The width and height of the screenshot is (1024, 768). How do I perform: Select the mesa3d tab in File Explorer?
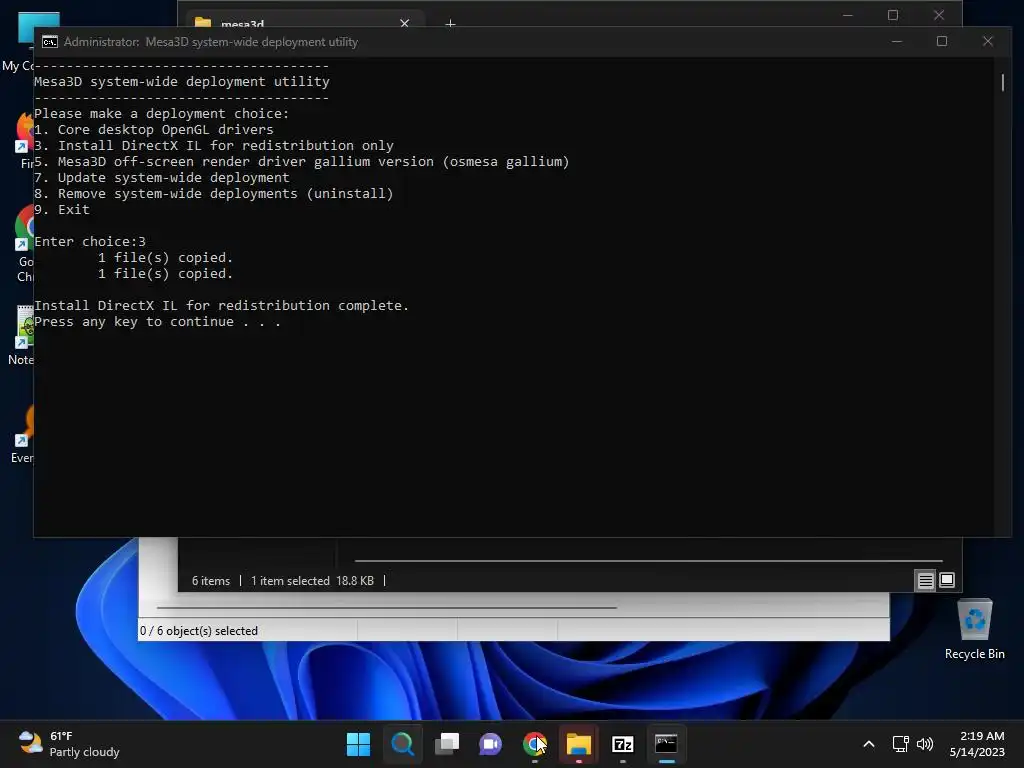tap(304, 24)
